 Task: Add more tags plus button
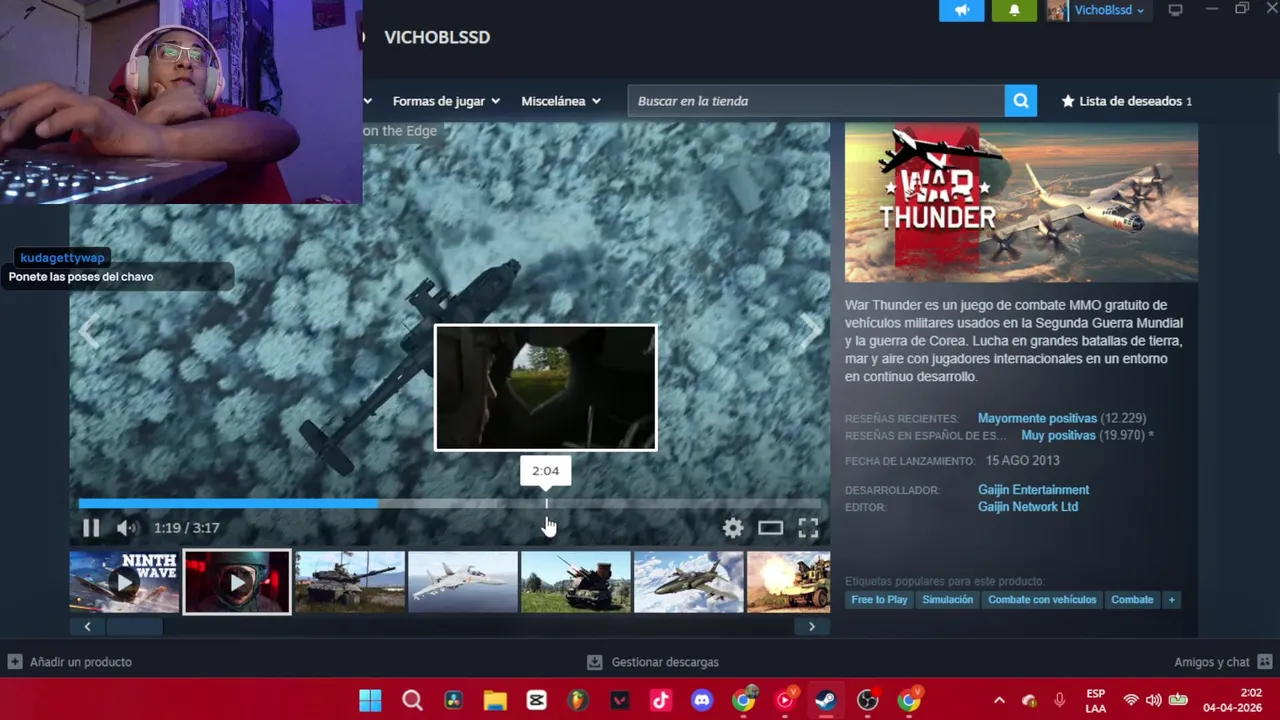tap(1171, 600)
